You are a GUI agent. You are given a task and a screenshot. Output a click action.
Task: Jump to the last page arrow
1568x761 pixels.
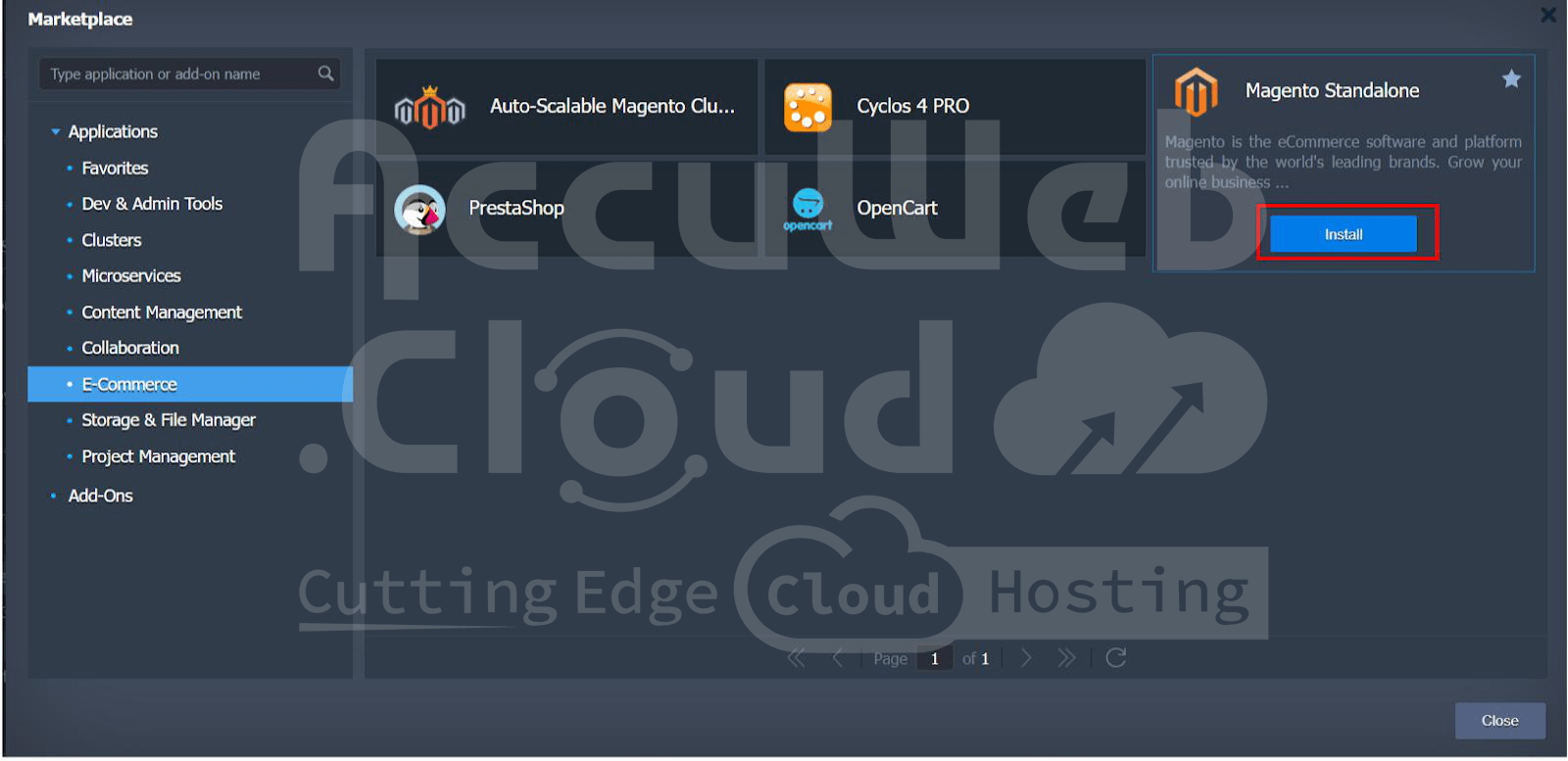(1066, 658)
